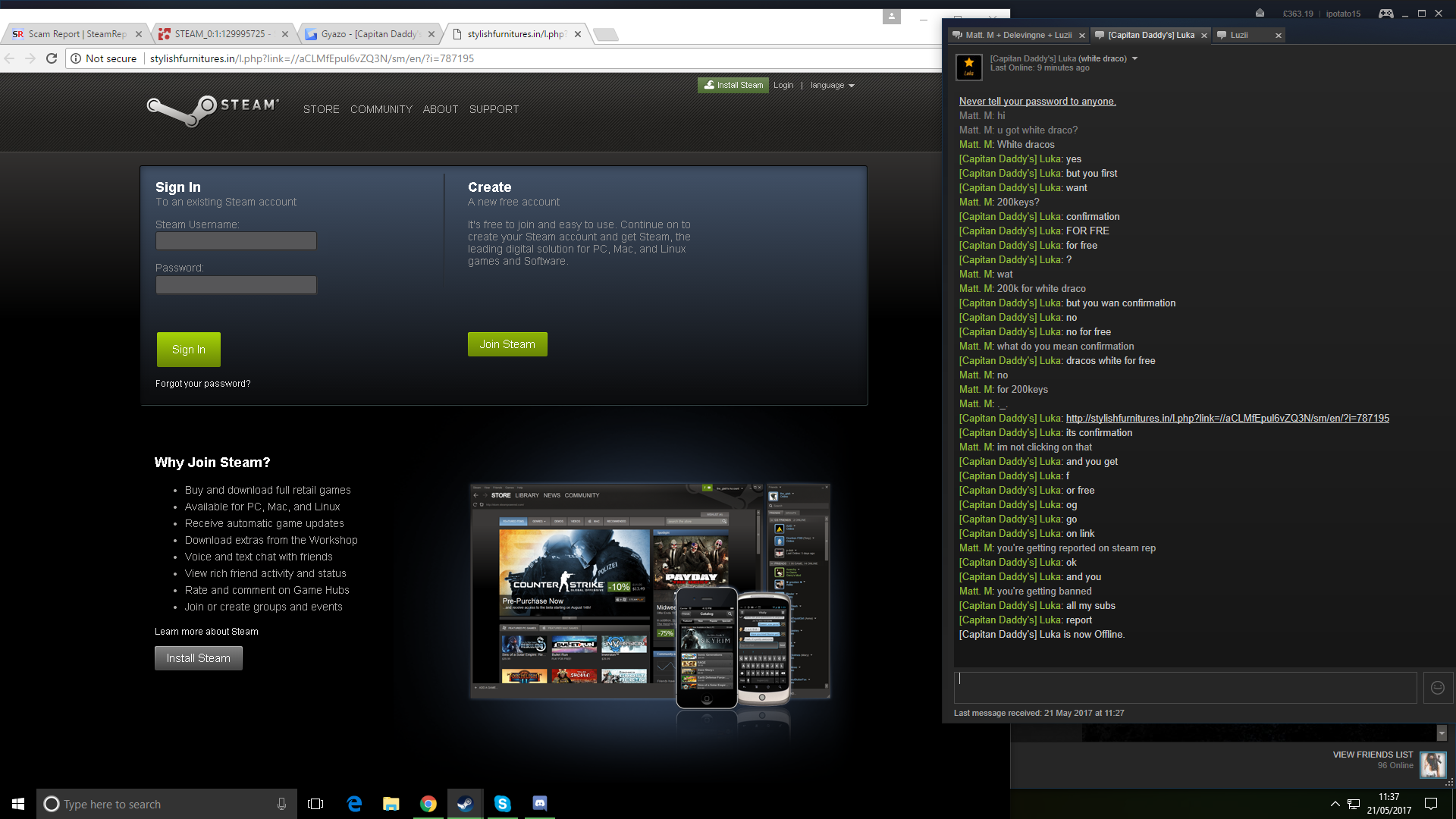Click the green Join Steam button
The image size is (1456, 819).
pyautogui.click(x=507, y=344)
